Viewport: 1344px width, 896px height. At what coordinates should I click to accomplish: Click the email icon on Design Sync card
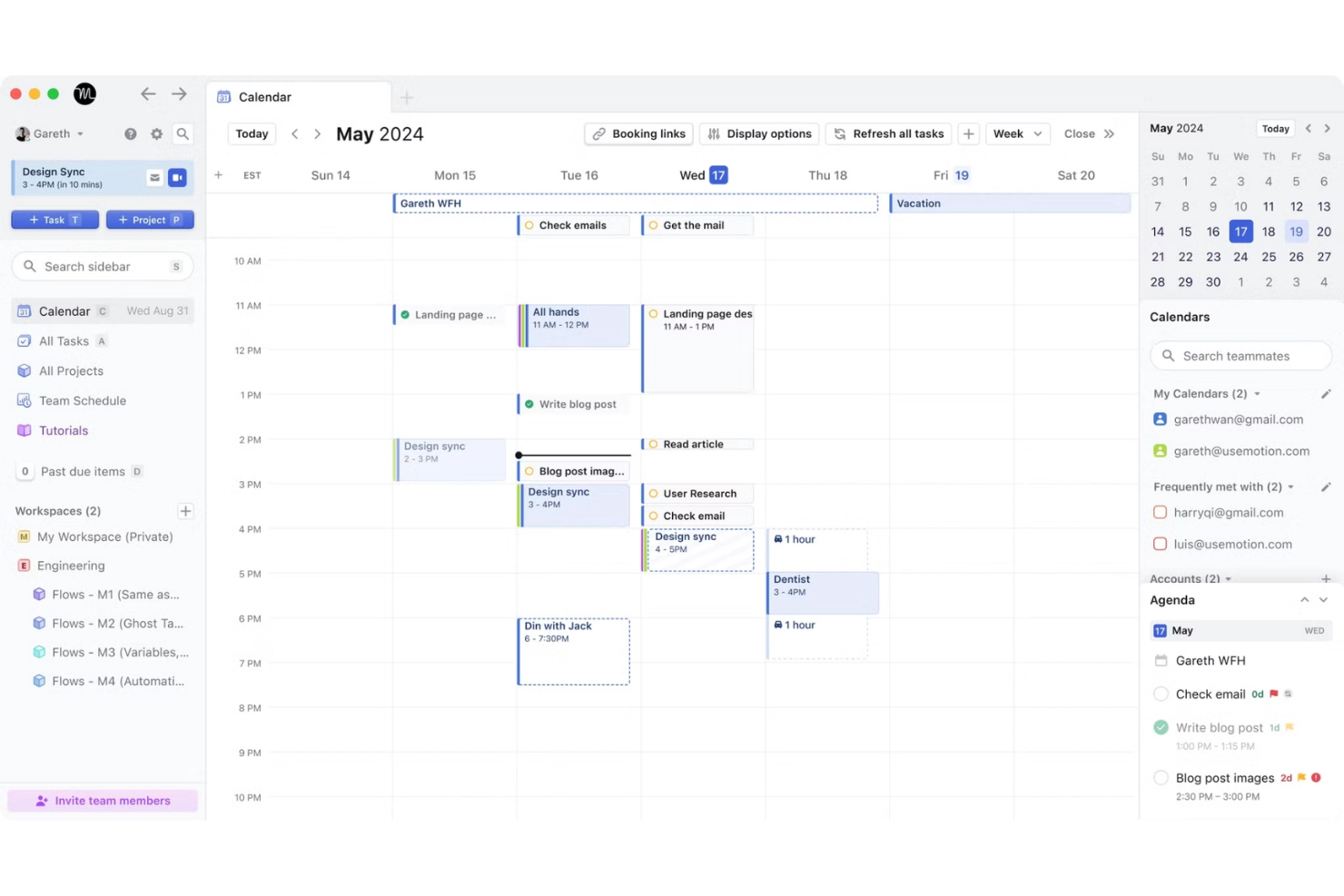[x=154, y=178]
